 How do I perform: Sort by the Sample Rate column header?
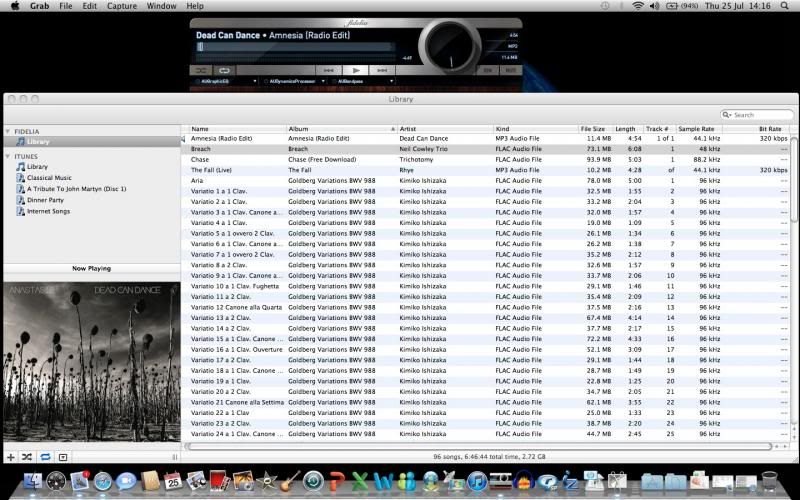click(x=698, y=129)
